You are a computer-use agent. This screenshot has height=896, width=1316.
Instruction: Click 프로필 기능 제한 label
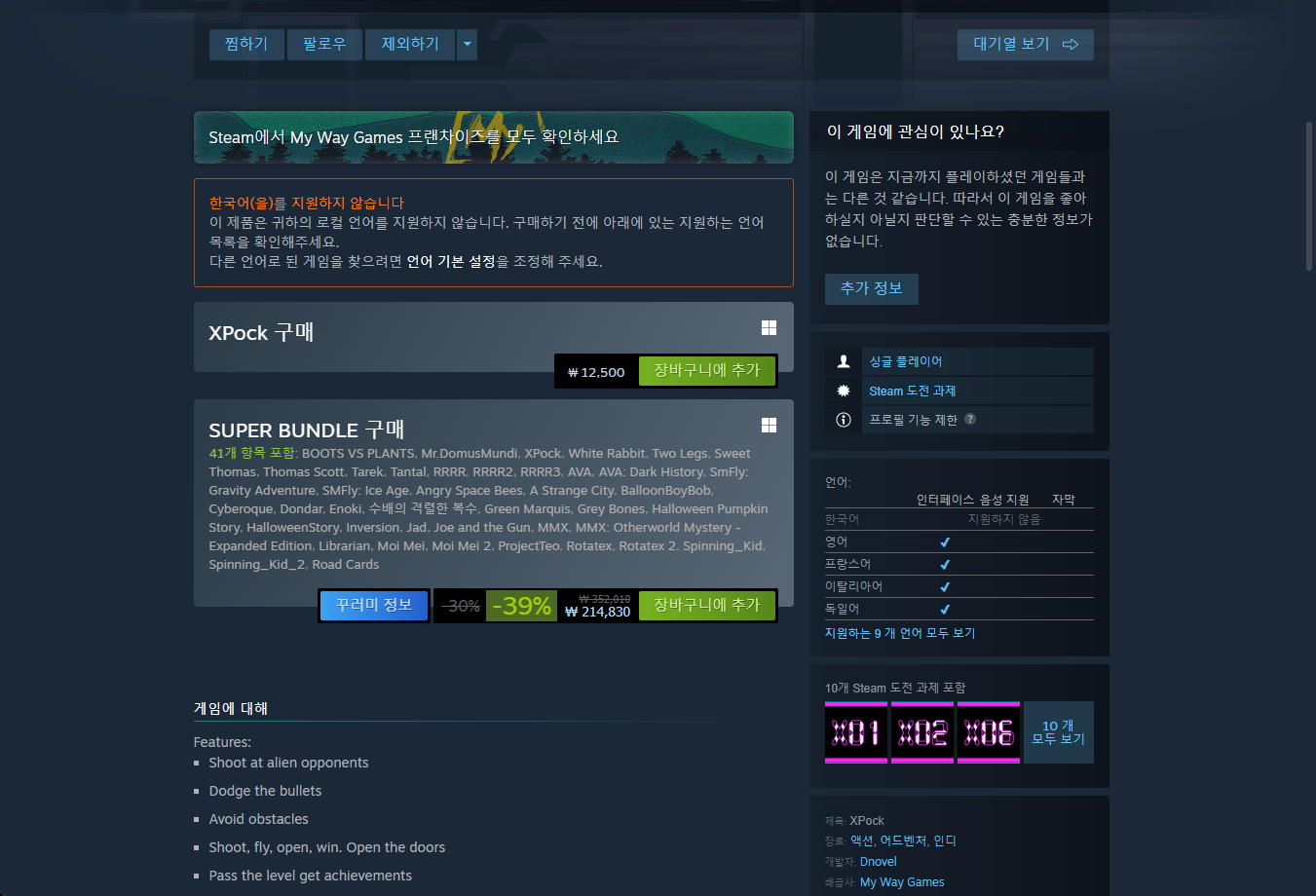(x=914, y=420)
